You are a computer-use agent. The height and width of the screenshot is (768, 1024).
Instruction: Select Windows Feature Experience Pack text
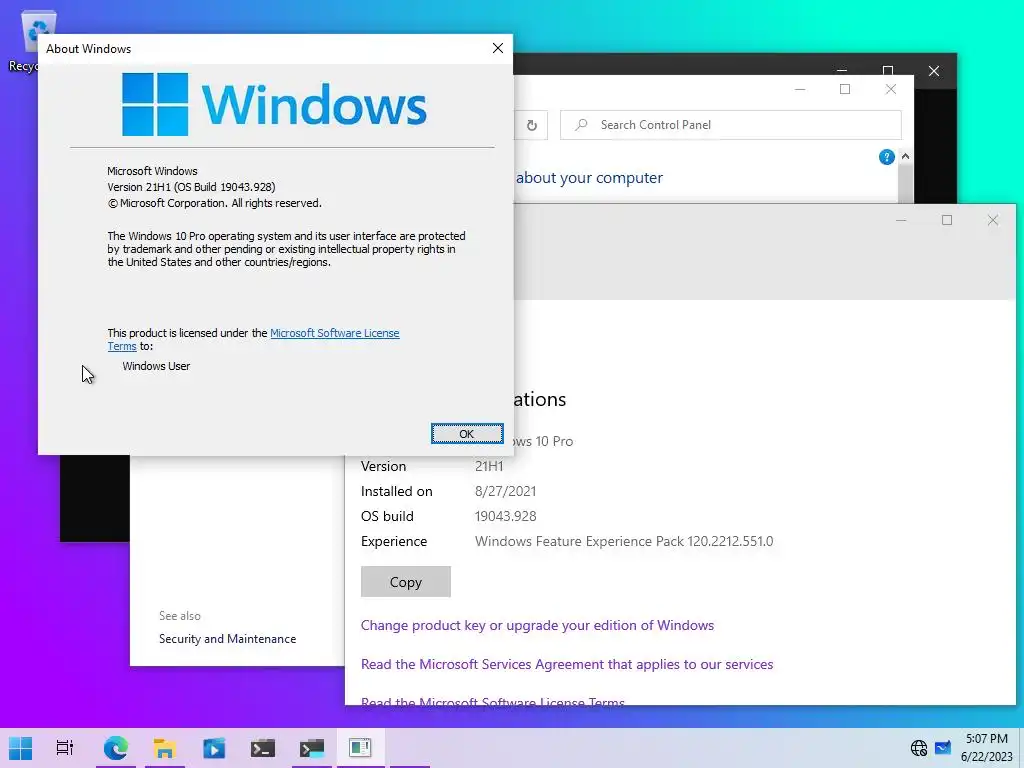tap(624, 541)
